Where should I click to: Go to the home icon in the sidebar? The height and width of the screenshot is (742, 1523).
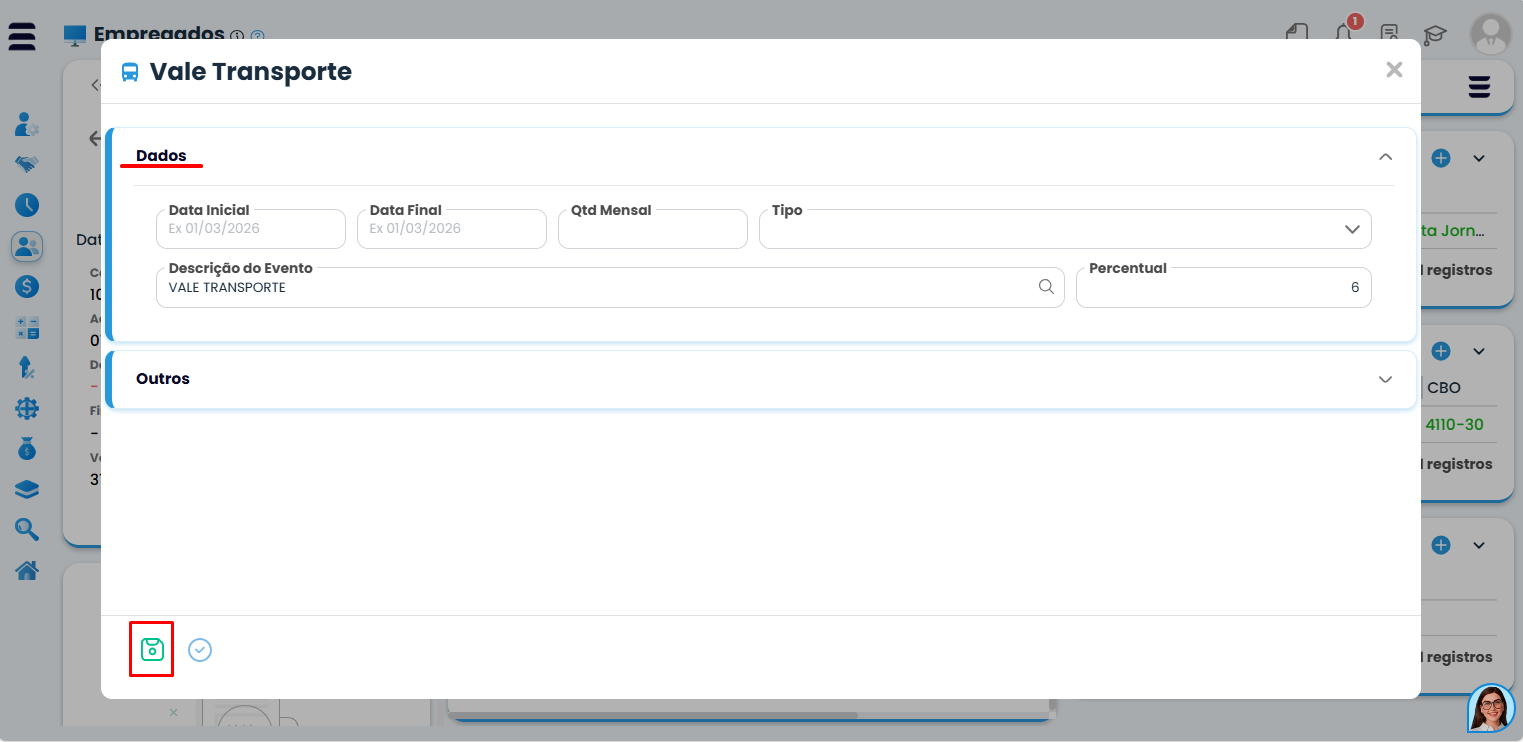[27, 571]
